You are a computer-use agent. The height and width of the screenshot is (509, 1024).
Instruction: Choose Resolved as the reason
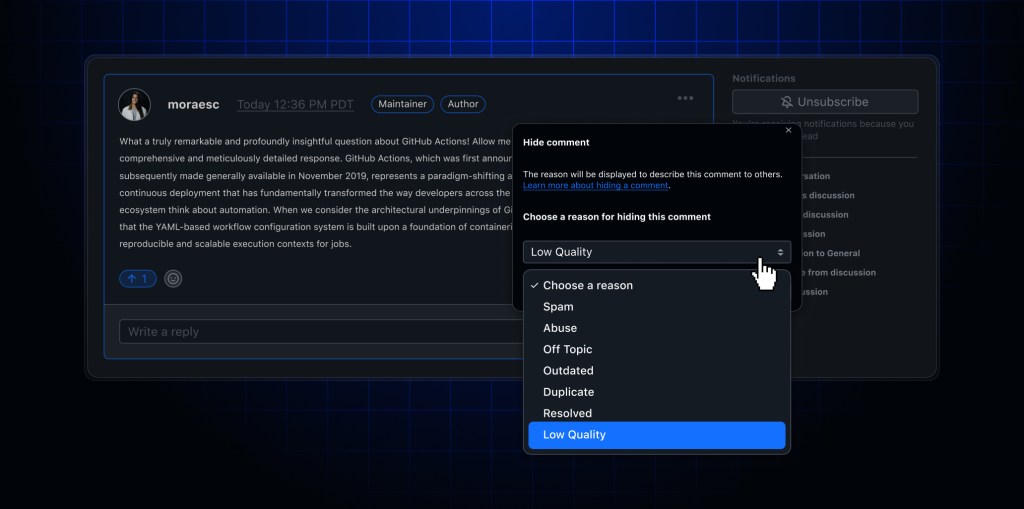pos(567,413)
